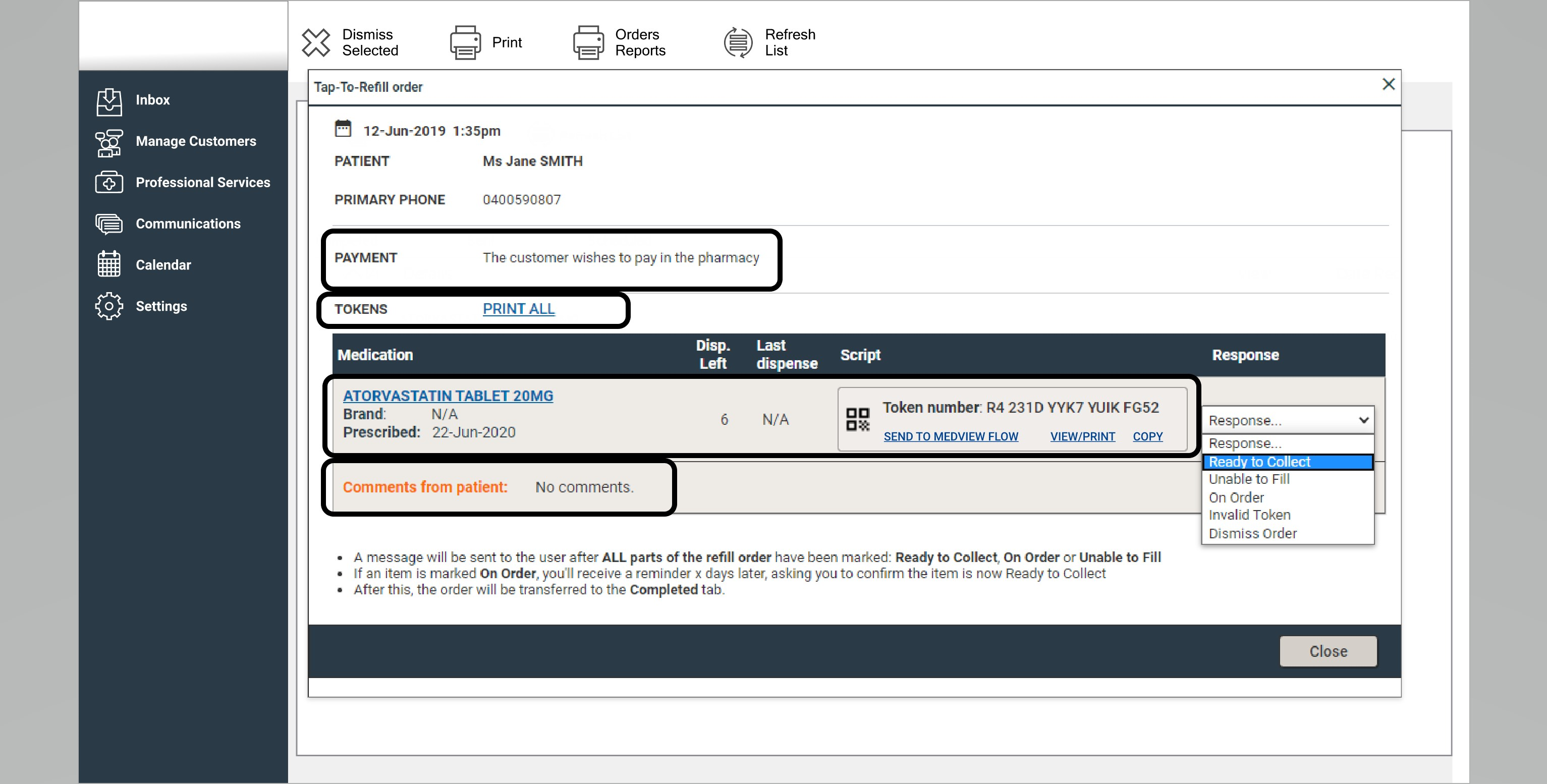
Task: Click the Dismiss Selected toolbar label
Action: pos(370,42)
